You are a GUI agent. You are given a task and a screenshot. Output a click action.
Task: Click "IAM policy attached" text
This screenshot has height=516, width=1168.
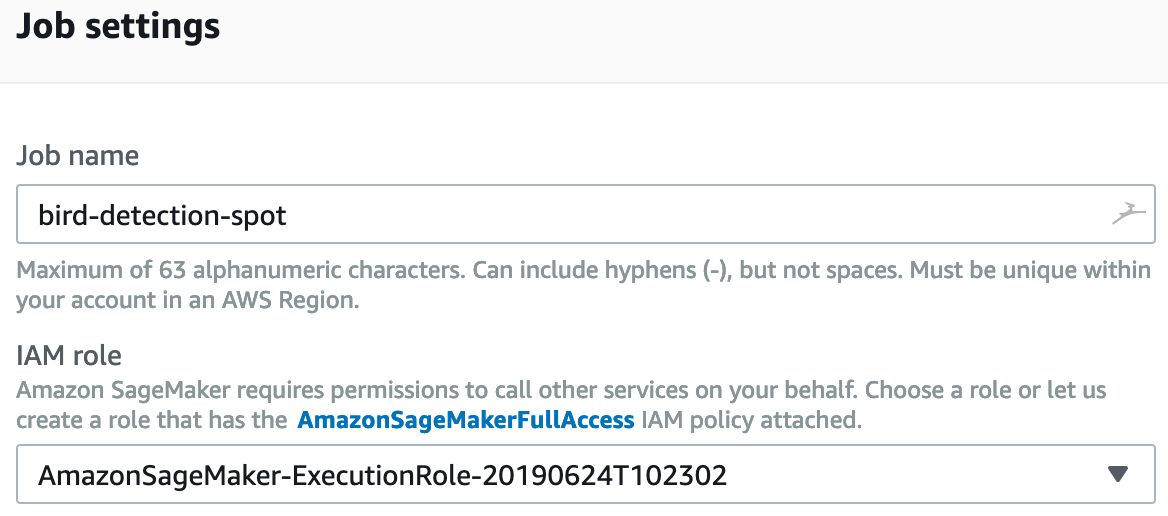[x=751, y=420]
